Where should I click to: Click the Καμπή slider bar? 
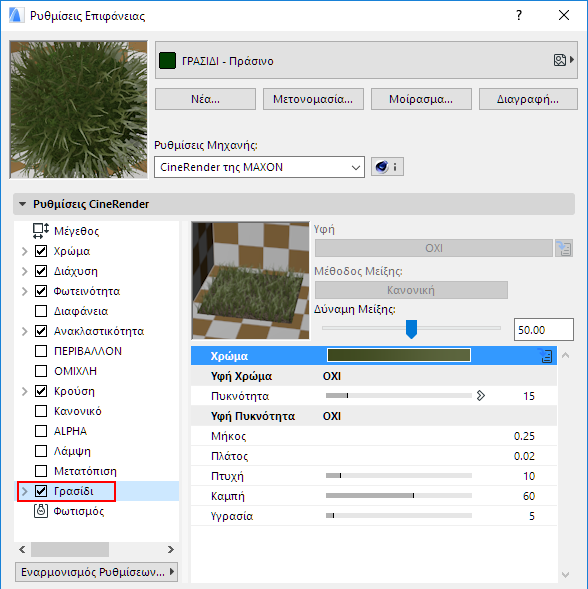(399, 495)
